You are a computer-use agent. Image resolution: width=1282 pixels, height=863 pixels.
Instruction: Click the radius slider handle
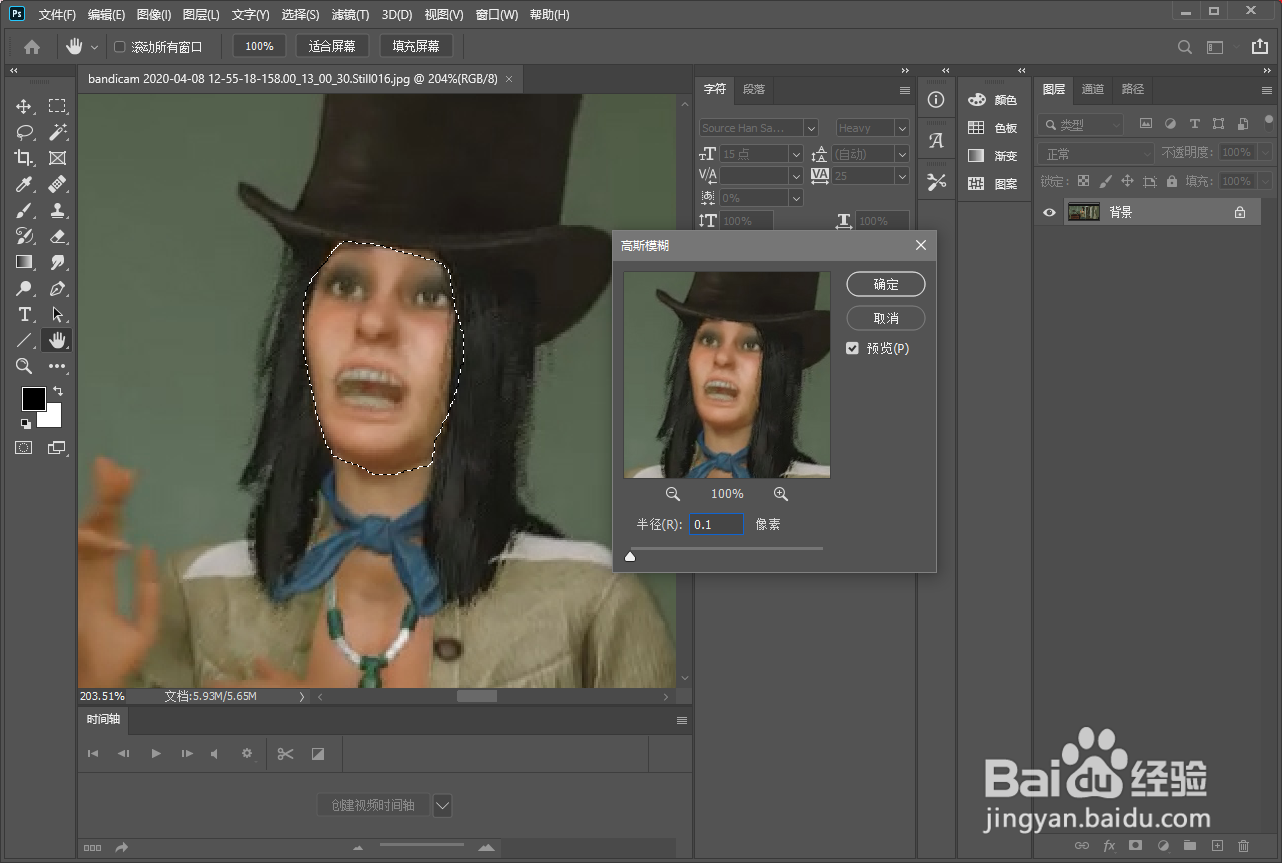click(630, 556)
